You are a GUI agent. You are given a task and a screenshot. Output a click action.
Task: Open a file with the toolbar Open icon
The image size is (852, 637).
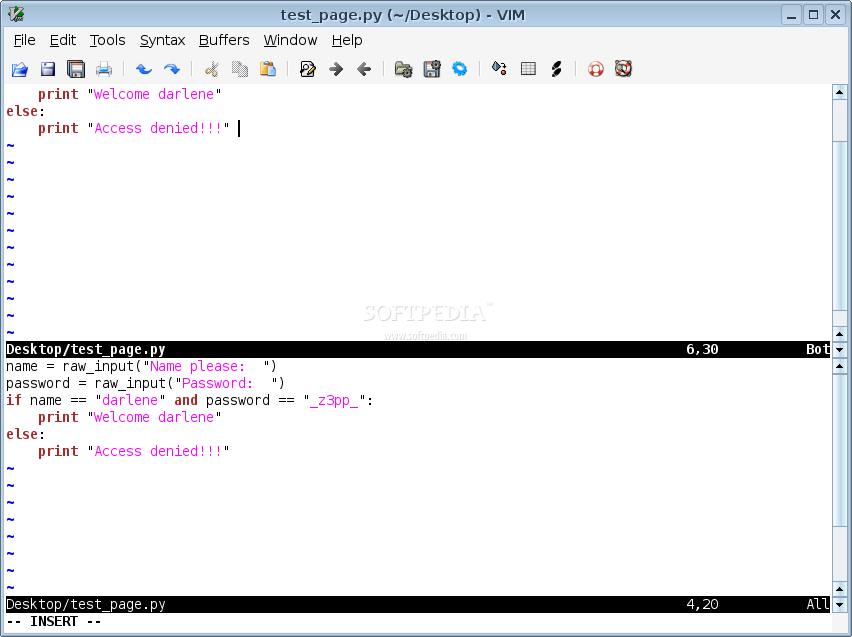coord(20,69)
